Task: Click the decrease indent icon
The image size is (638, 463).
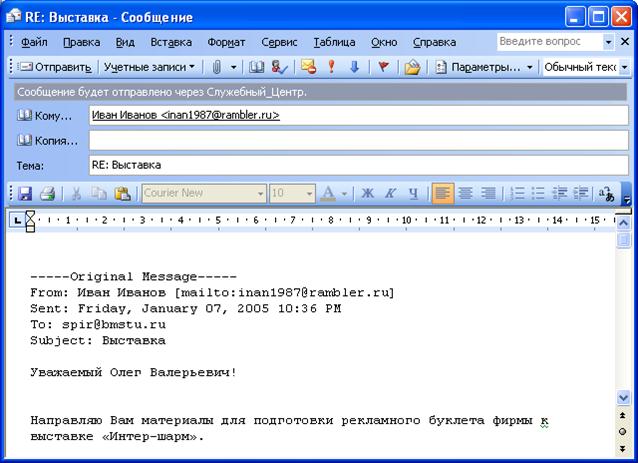Action: point(560,193)
